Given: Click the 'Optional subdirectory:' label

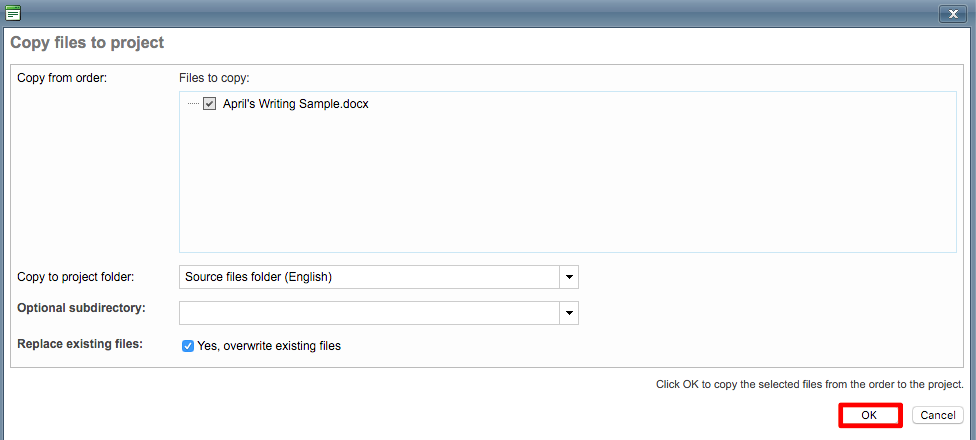Looking at the screenshot, I should click(81, 308).
